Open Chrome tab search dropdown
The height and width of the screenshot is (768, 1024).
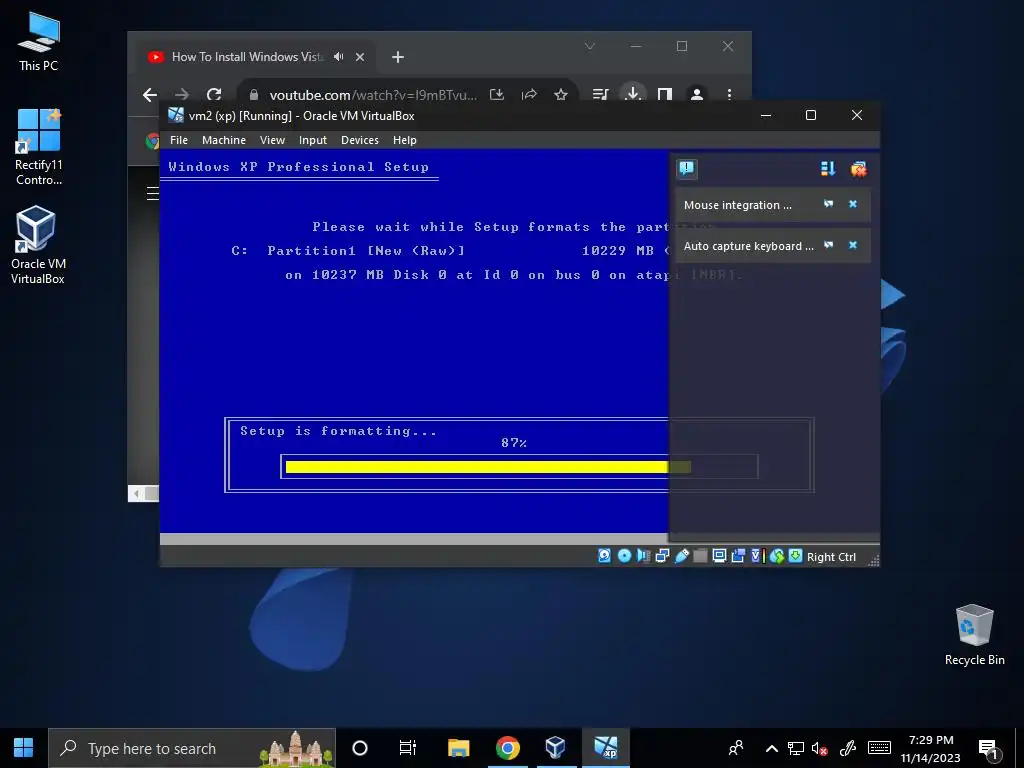click(x=590, y=46)
